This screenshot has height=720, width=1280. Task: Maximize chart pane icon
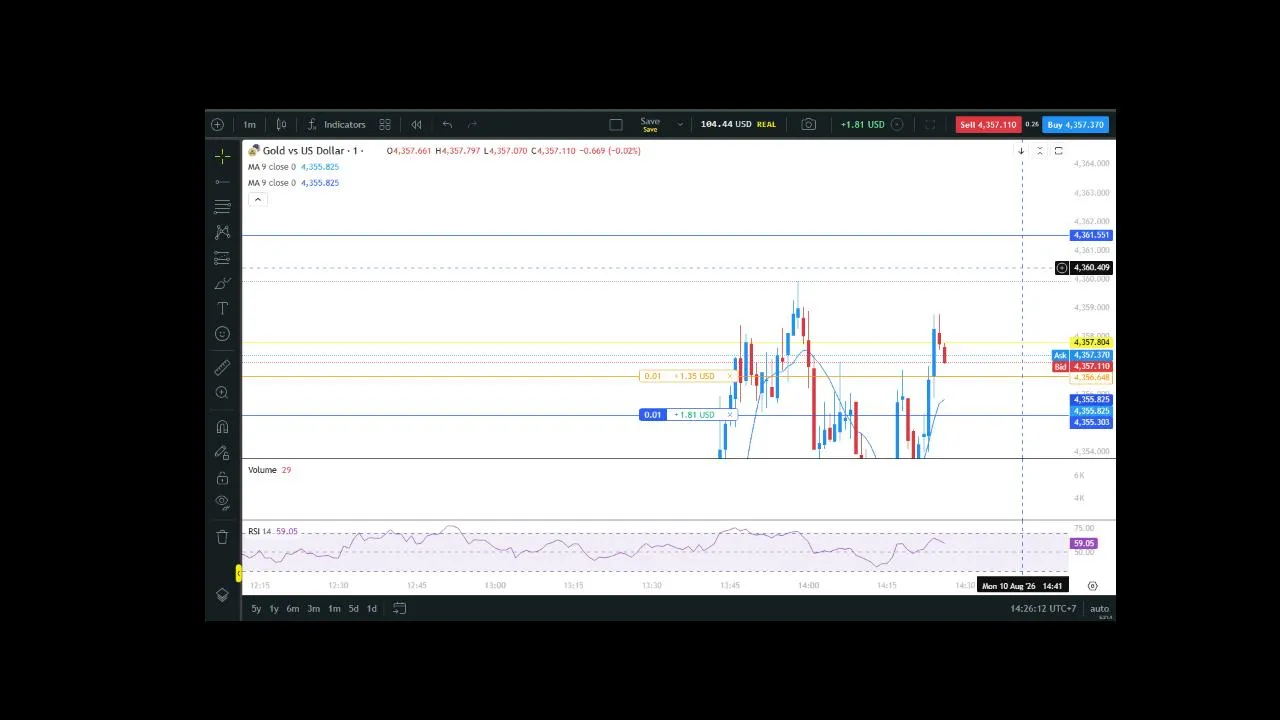(x=1058, y=151)
